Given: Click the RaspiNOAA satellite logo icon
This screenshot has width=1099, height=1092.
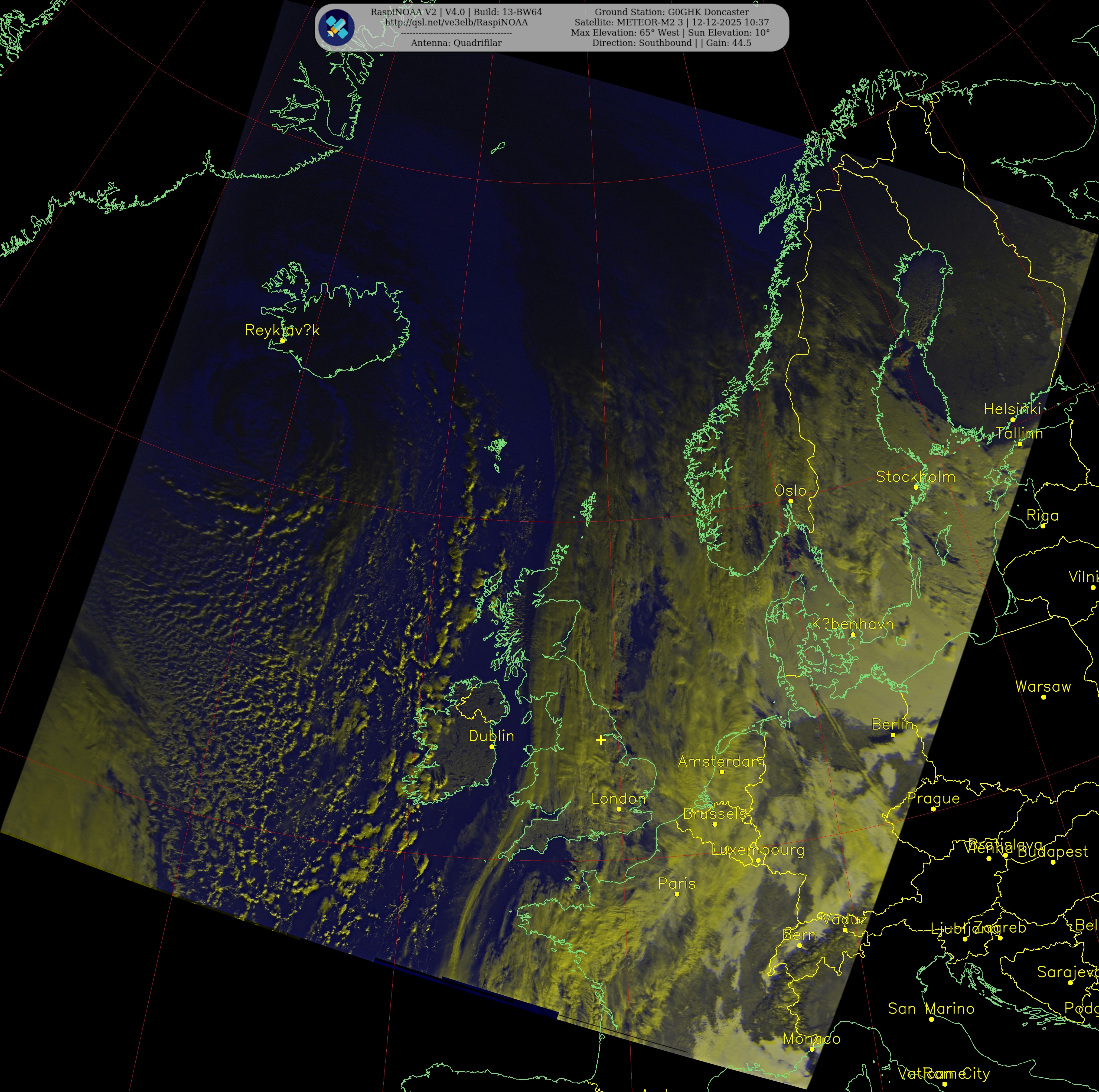Looking at the screenshot, I should pyautogui.click(x=336, y=27).
